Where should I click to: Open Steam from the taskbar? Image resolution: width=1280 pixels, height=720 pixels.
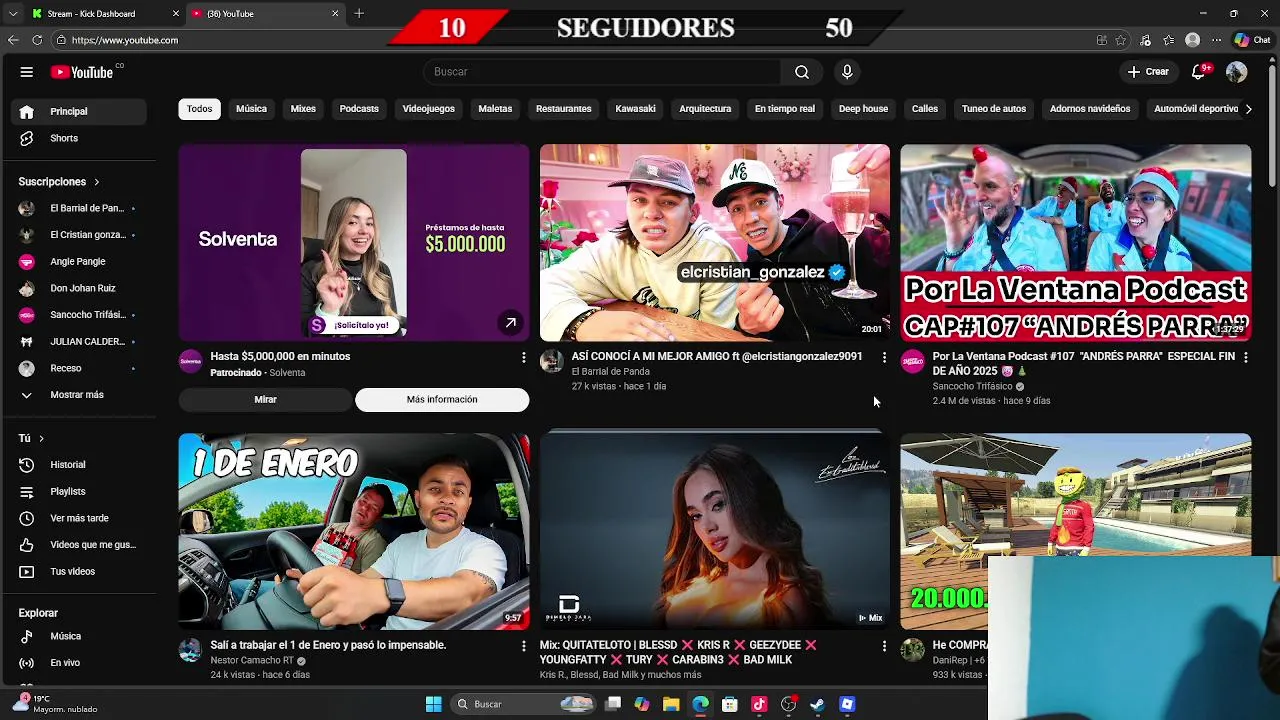pyautogui.click(x=817, y=704)
